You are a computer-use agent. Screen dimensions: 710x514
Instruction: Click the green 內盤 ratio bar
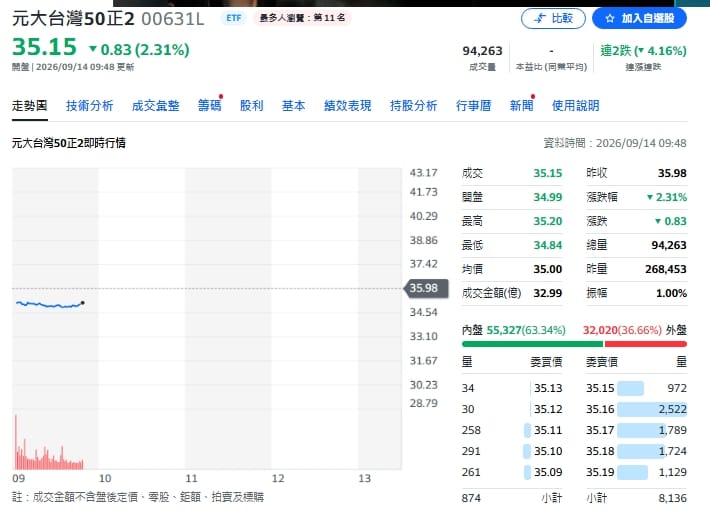tap(532, 344)
